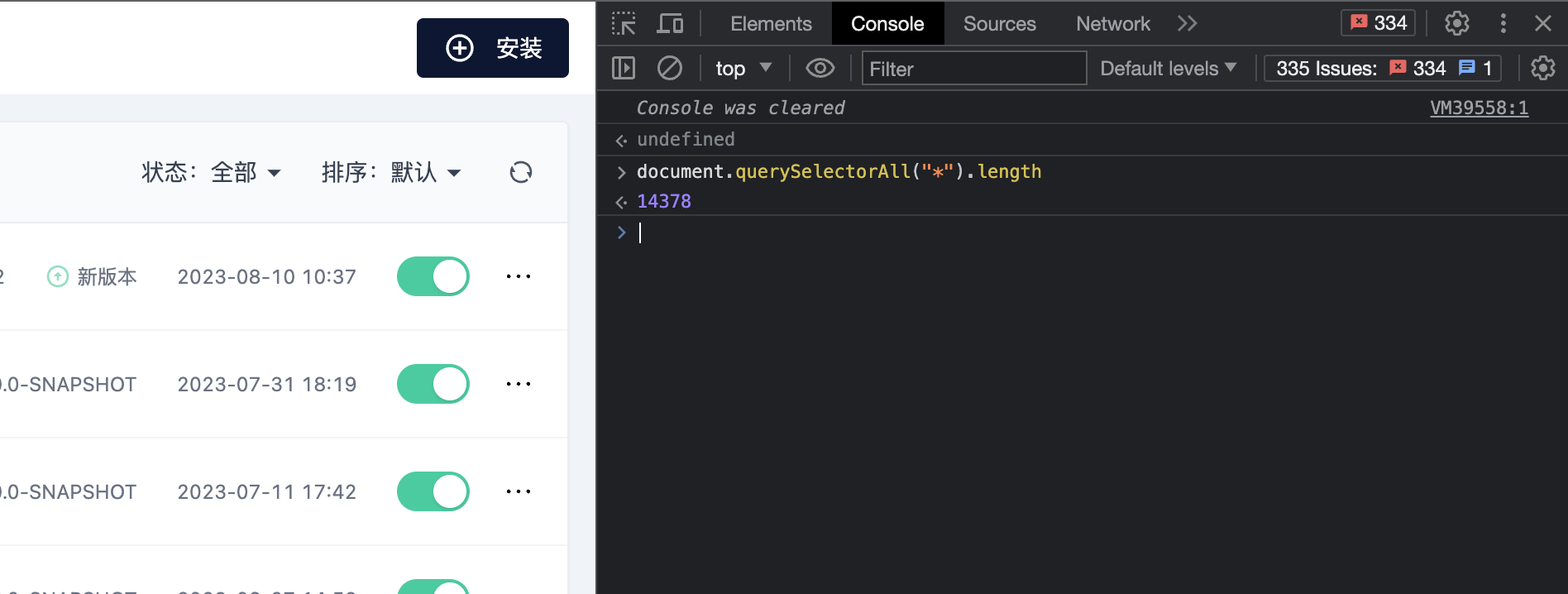Click the create live expression eye icon
Screen dimensions: 1568x594
820,68
